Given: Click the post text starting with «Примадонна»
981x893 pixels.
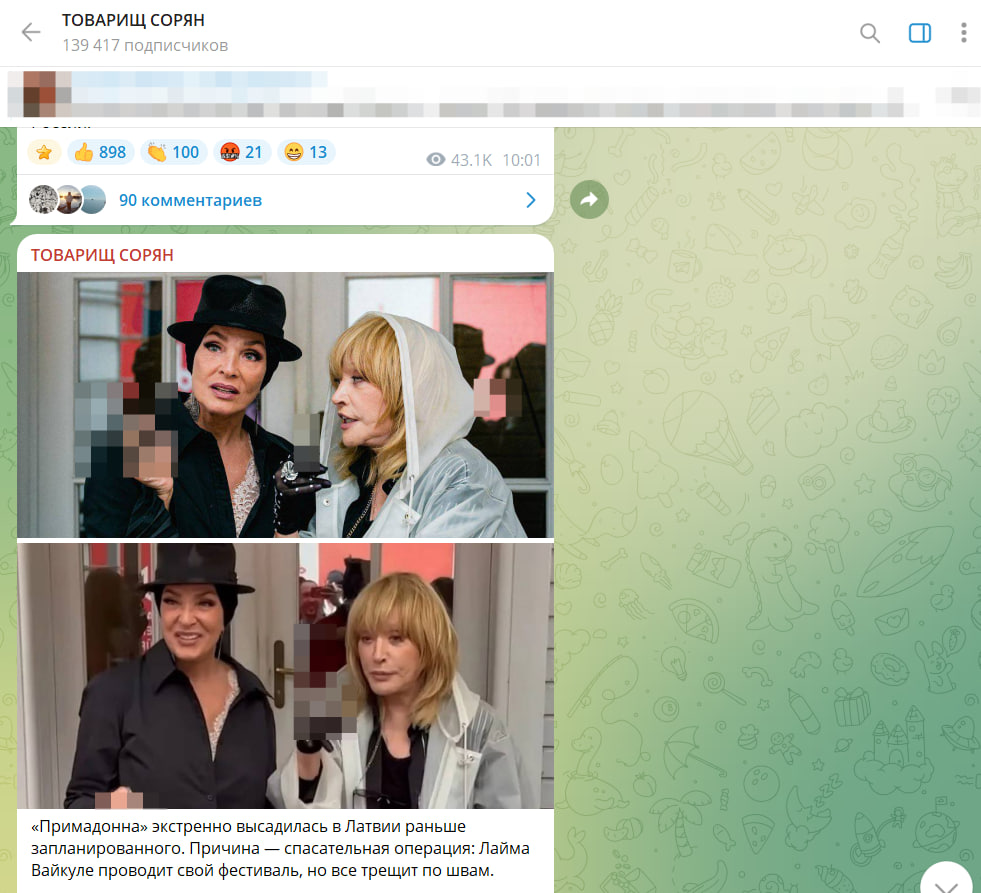Looking at the screenshot, I should coord(280,849).
